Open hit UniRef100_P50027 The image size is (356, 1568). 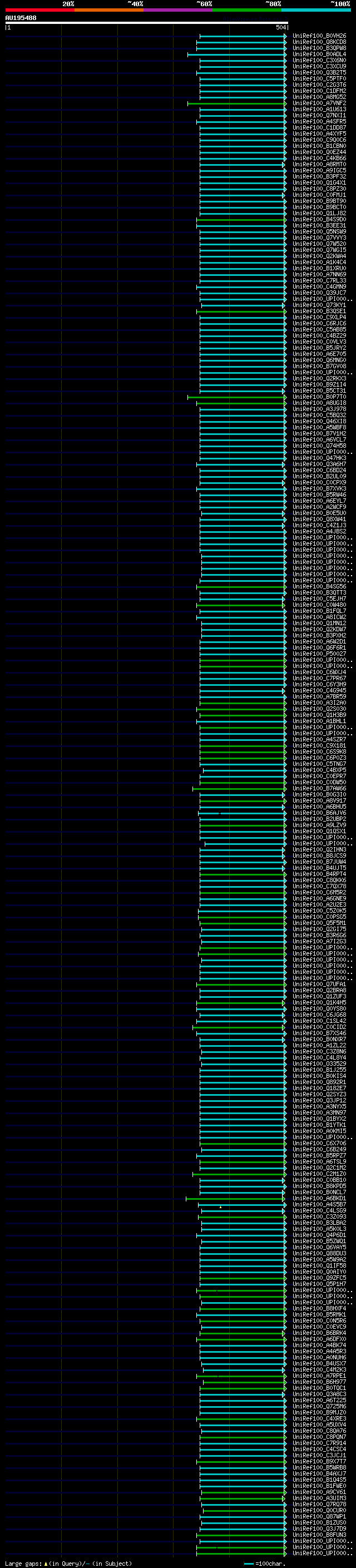pyautogui.click(x=319, y=654)
